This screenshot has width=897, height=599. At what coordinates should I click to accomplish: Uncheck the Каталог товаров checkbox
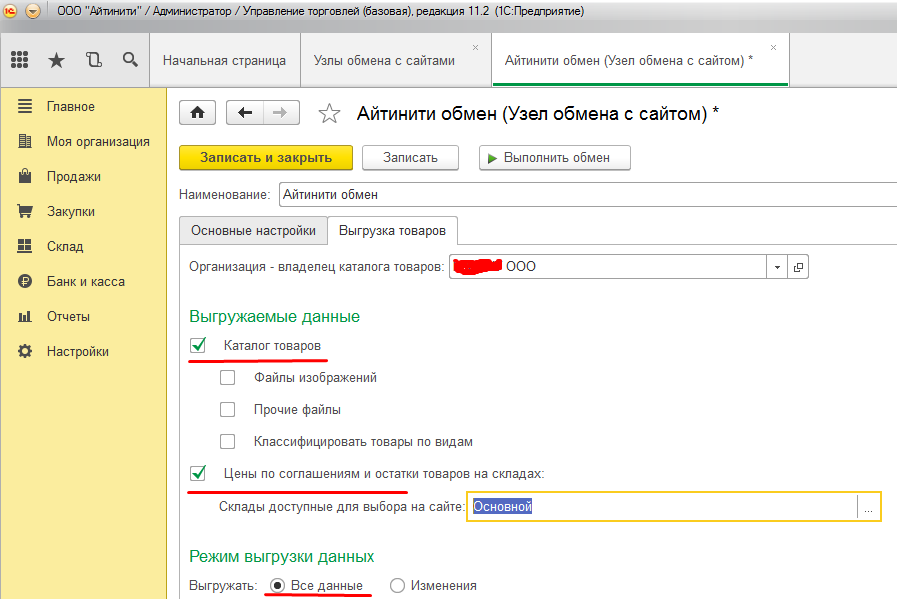[198, 345]
